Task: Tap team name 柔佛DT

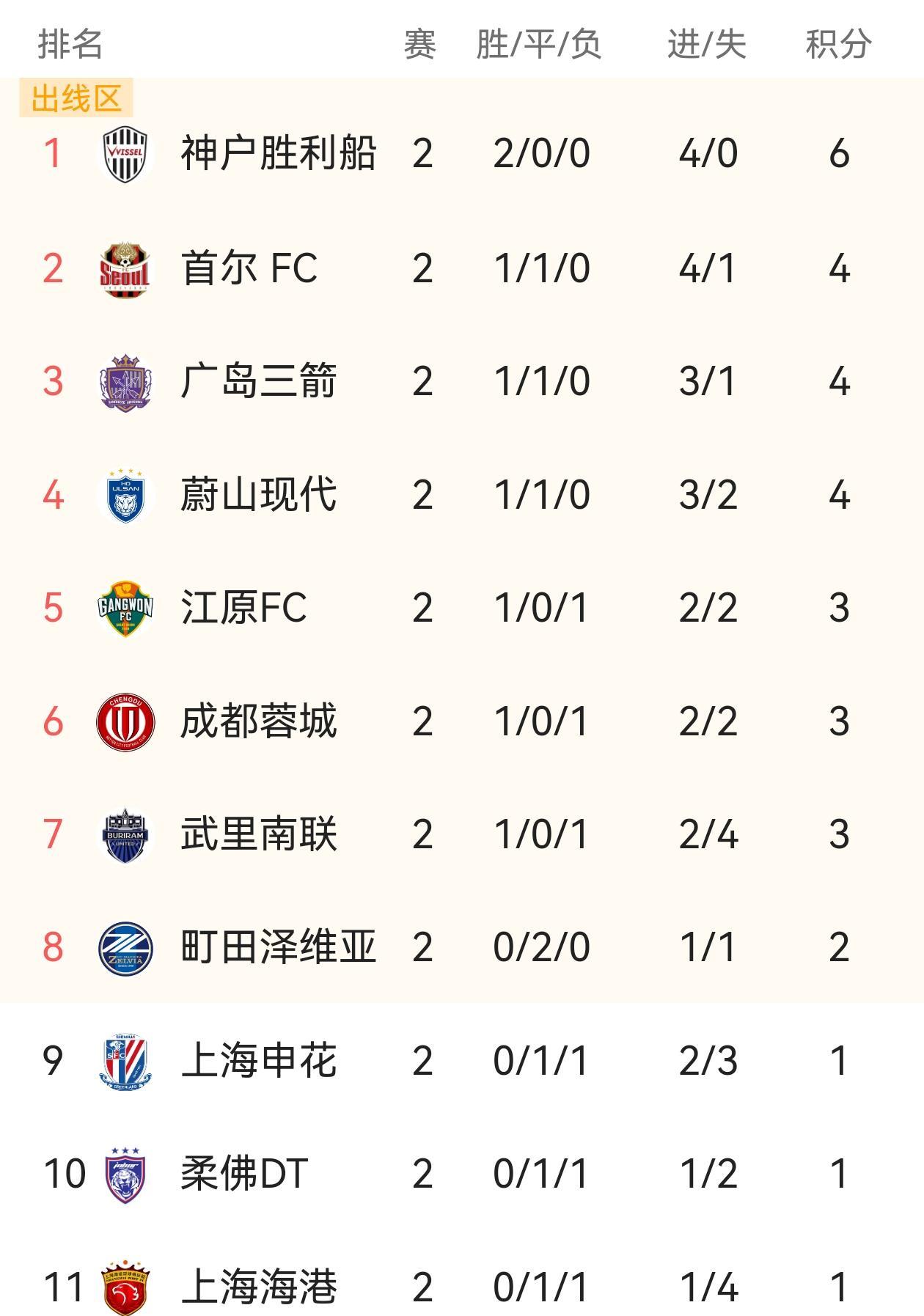Action: coord(244,1174)
